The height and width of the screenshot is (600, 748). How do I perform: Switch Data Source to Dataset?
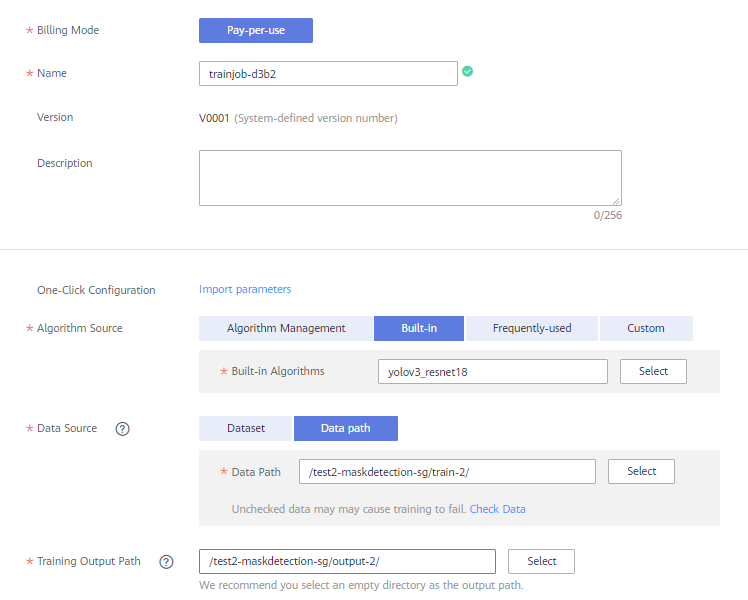246,428
